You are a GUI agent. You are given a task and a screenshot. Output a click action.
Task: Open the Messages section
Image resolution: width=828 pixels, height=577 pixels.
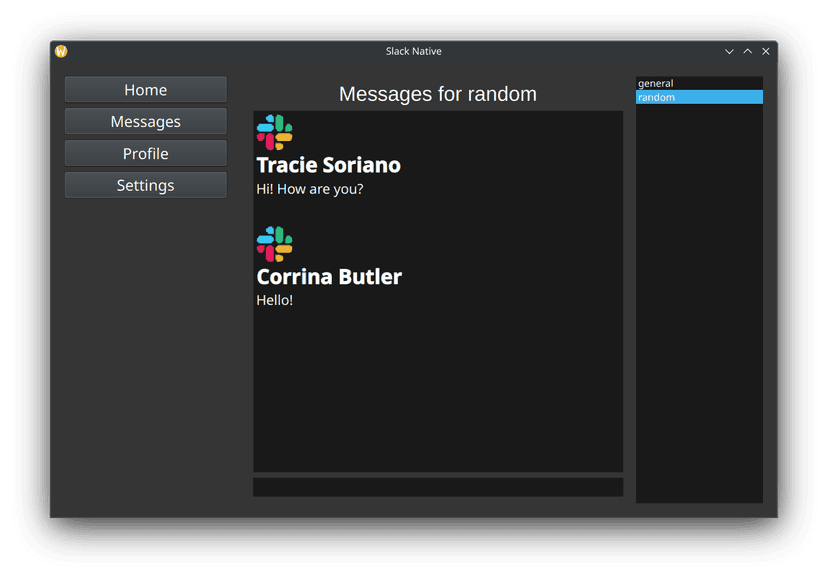[x=146, y=122]
